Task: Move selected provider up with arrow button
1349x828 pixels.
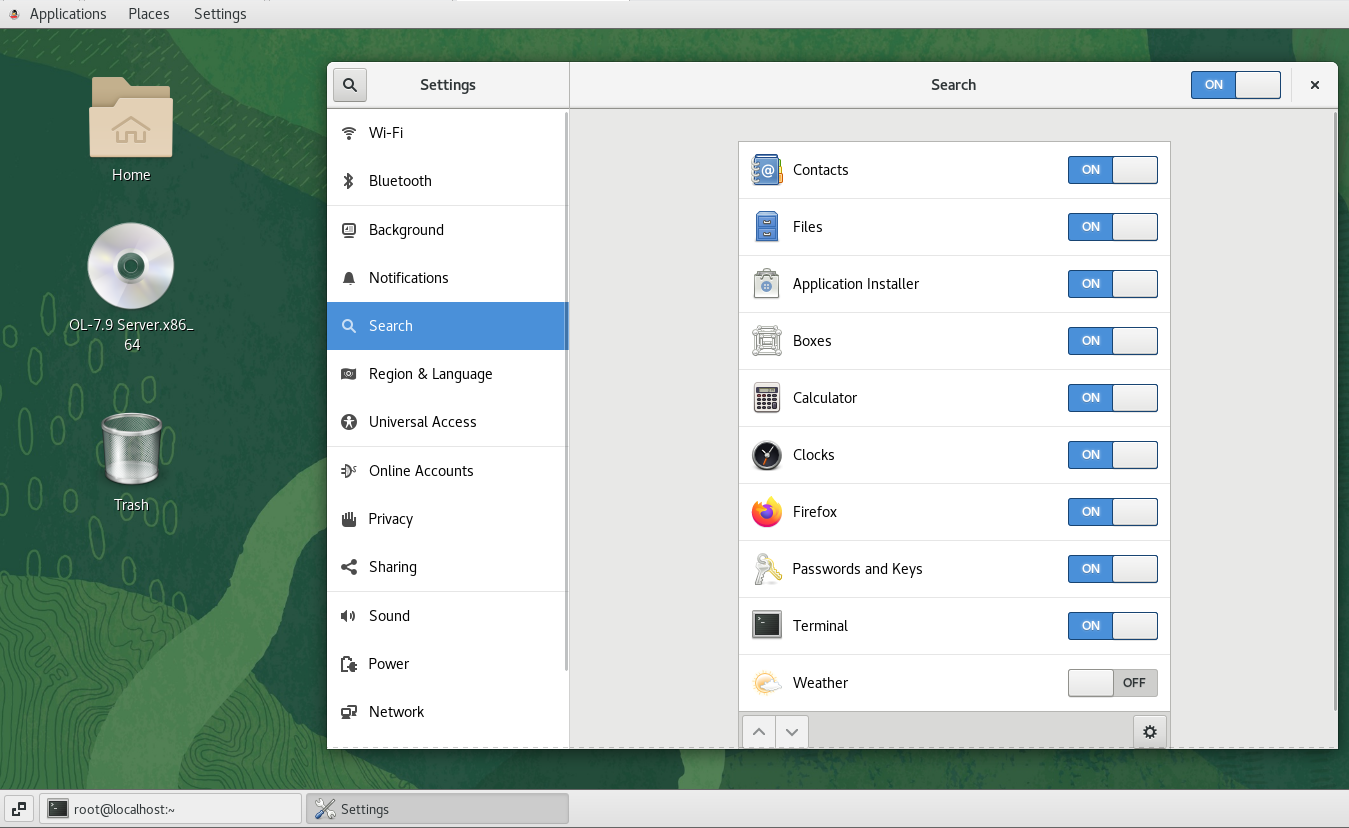Action: pyautogui.click(x=759, y=732)
